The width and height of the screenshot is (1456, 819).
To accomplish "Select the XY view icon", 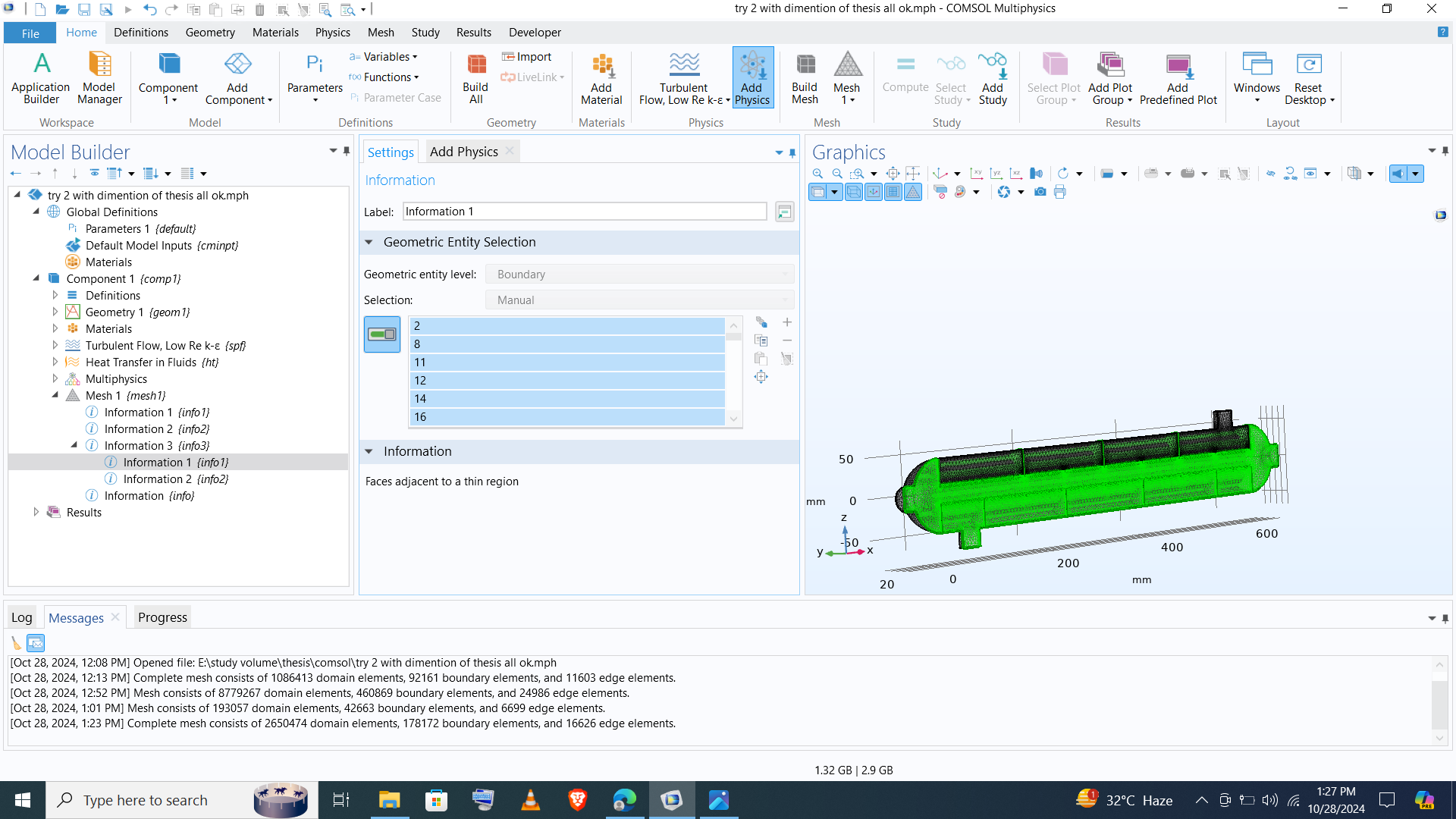I will point(977,174).
